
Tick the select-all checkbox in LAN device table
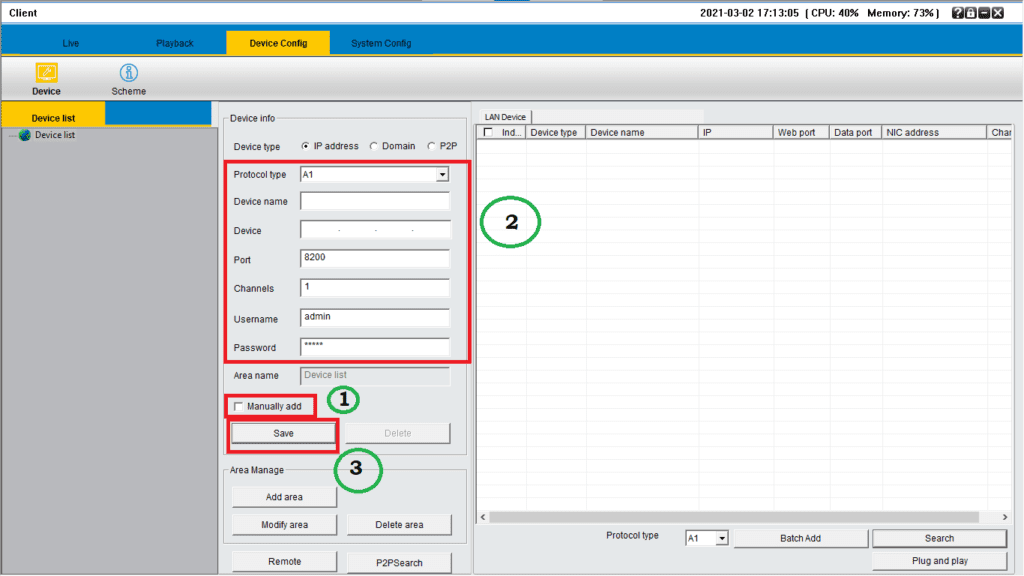coord(488,132)
